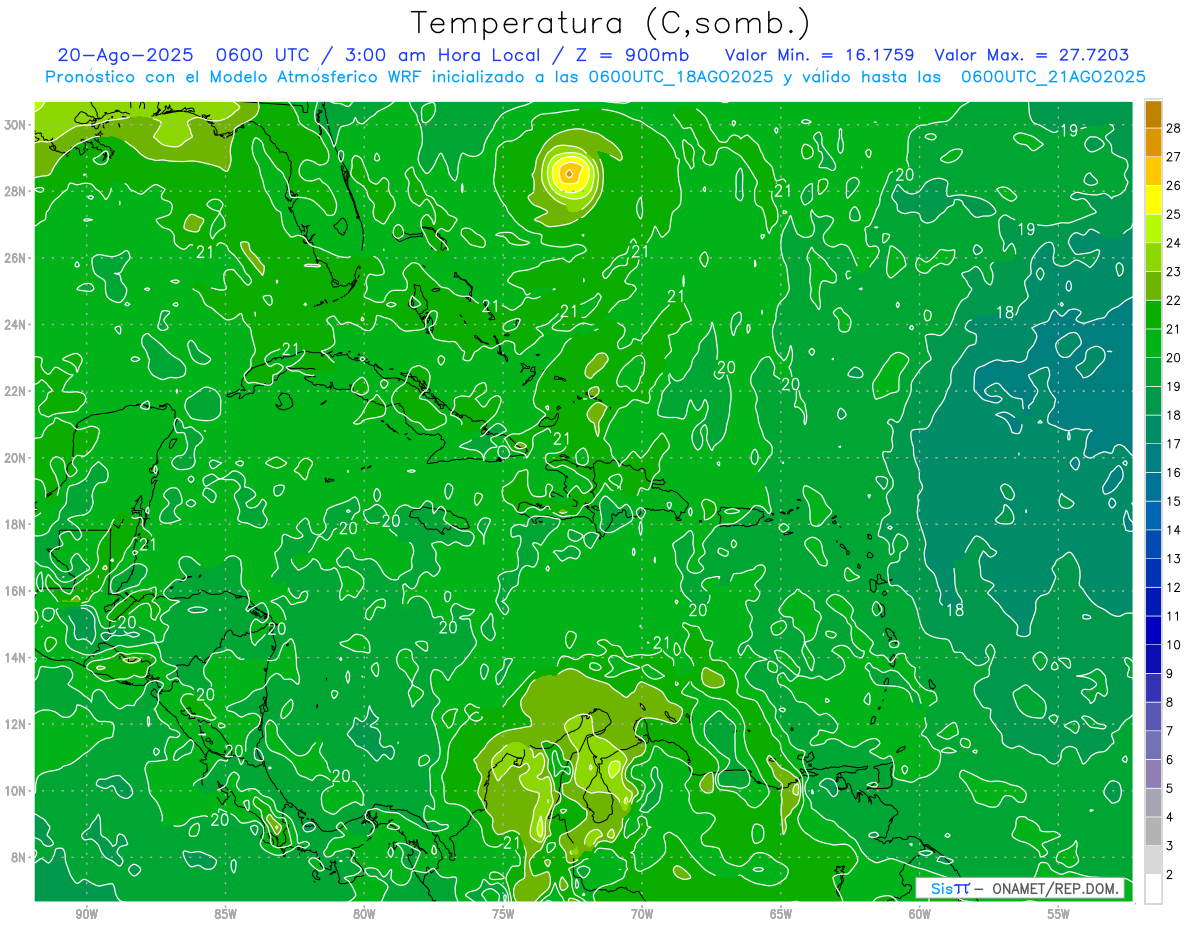Select the 'Valor Max. = 27.7203' readout
1200x927 pixels.
point(1032,55)
